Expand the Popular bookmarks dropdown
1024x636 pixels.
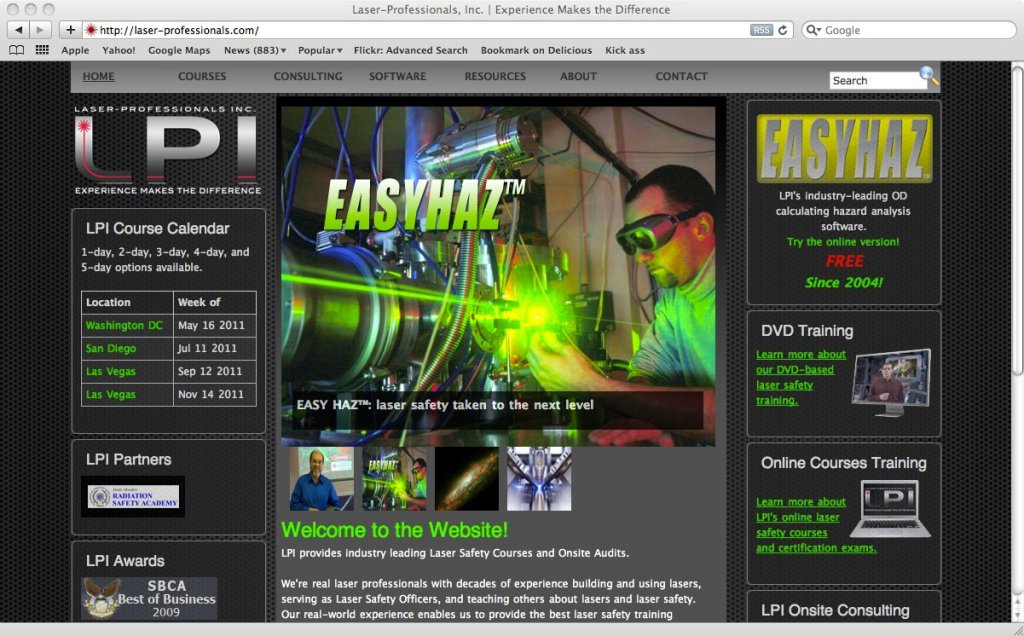[320, 50]
